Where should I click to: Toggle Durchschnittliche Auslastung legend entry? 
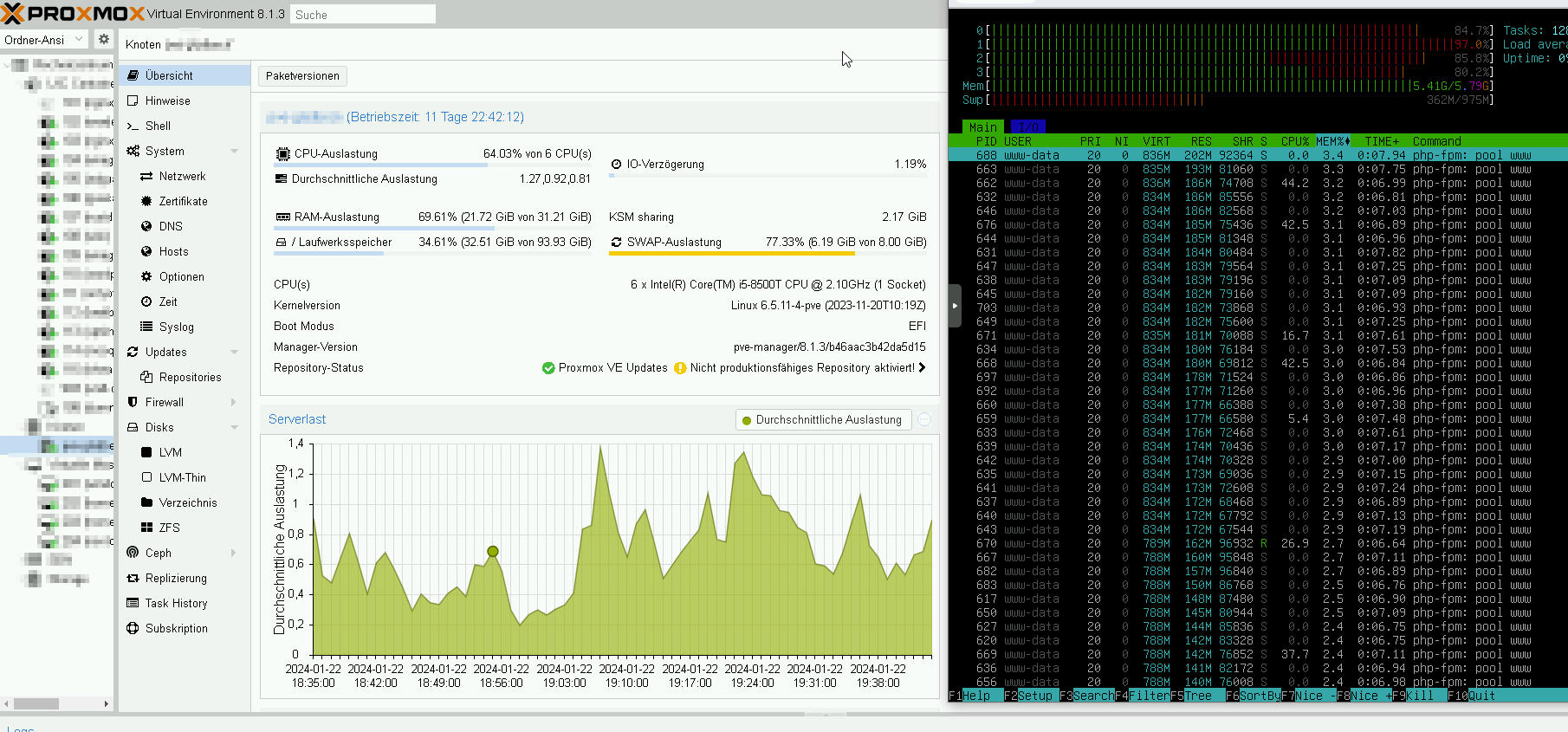pyautogui.click(x=823, y=419)
